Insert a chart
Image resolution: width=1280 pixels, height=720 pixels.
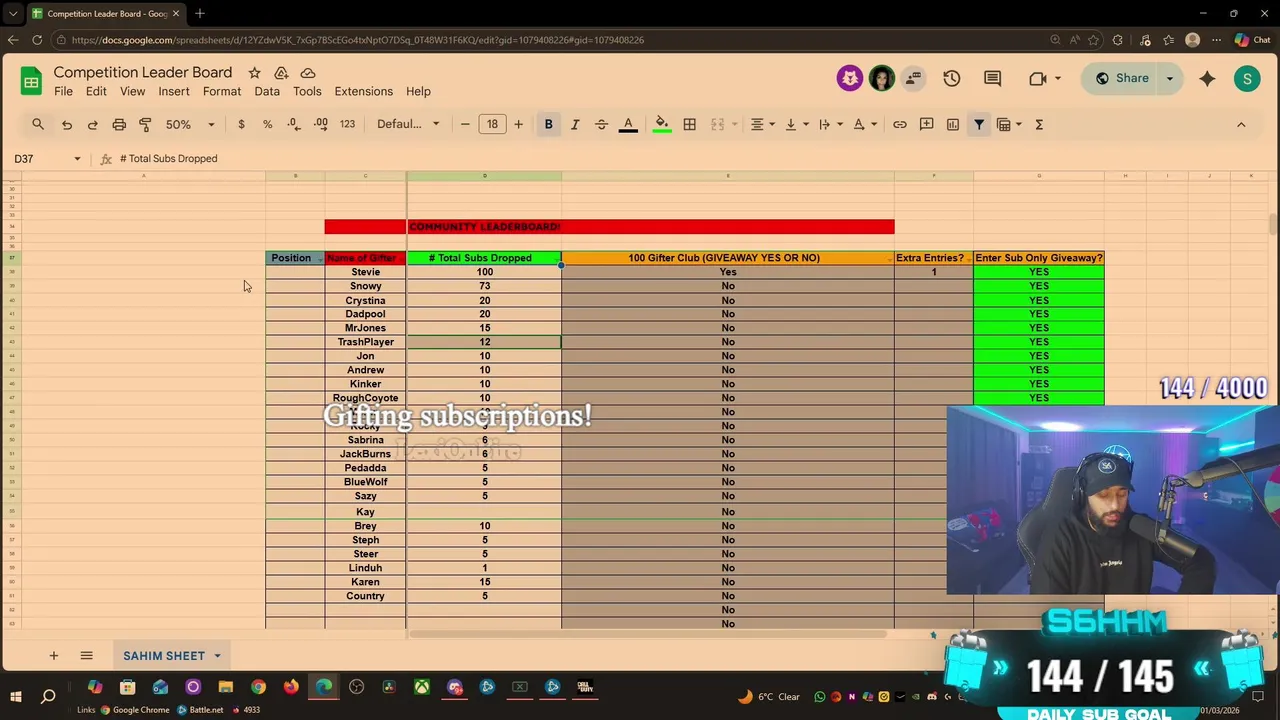coord(952,124)
